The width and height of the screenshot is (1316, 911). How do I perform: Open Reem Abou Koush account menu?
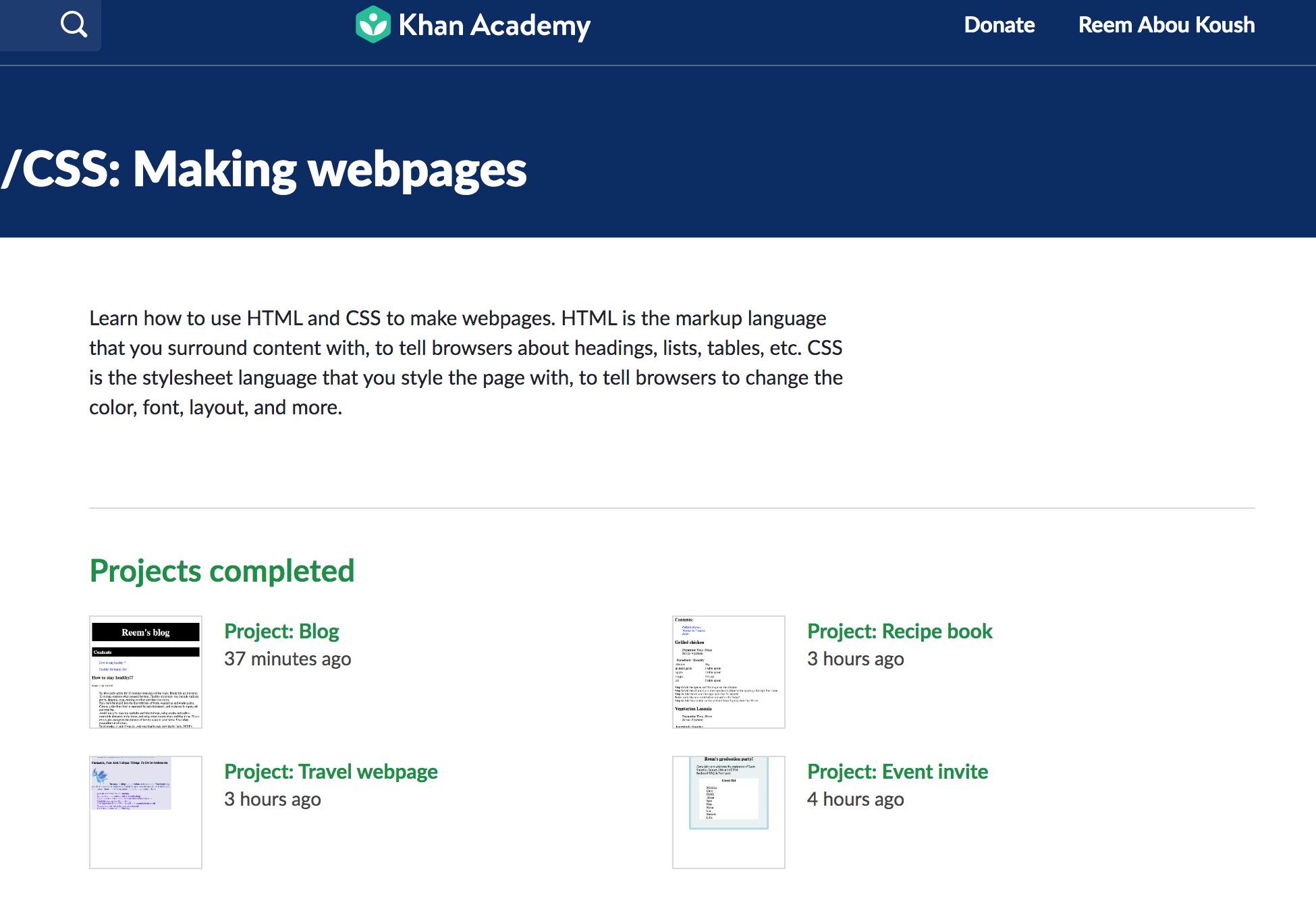click(x=1166, y=25)
